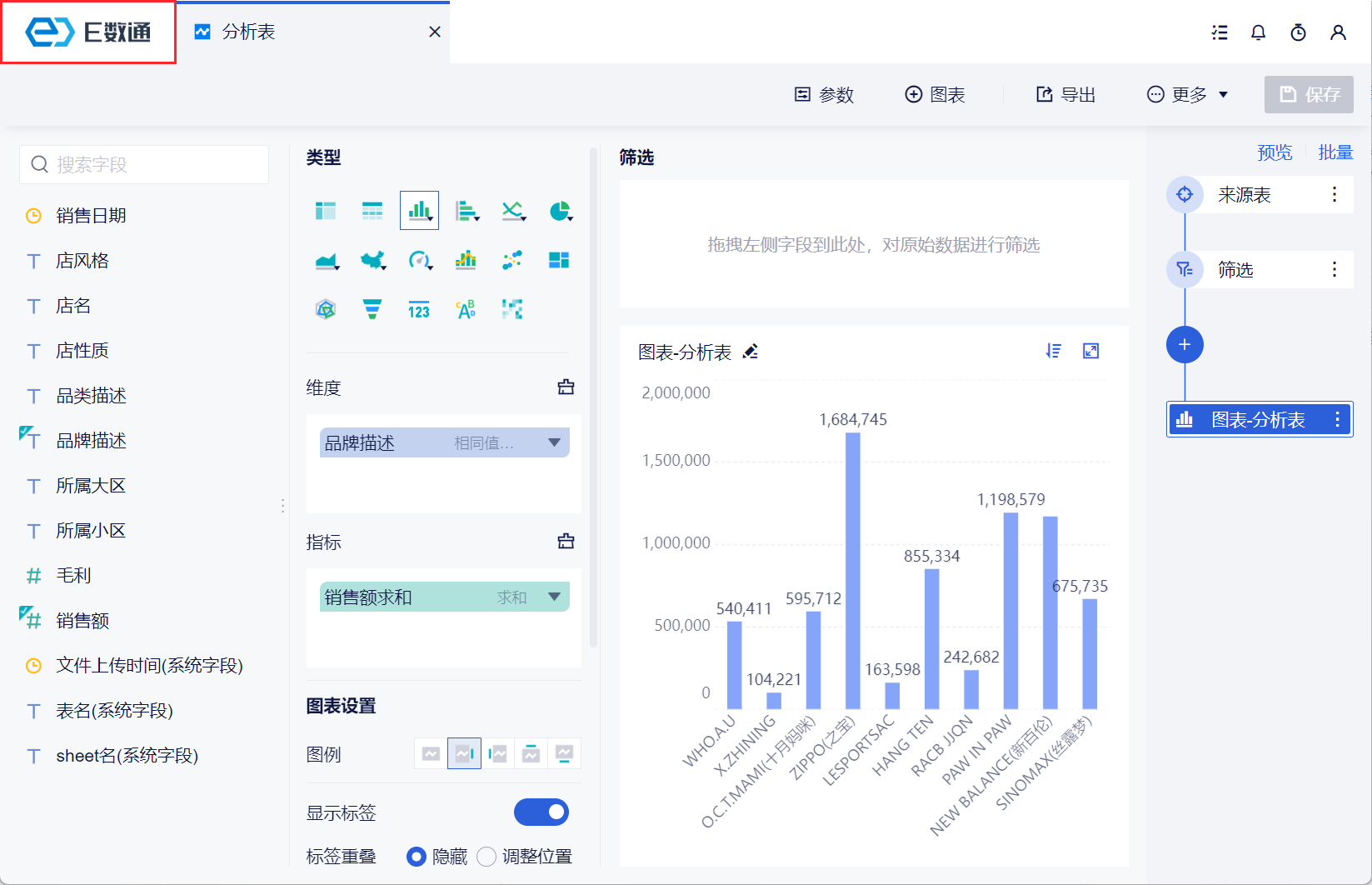Open the chart sort options
The width and height of the screenshot is (1372, 885).
pos(1054,351)
